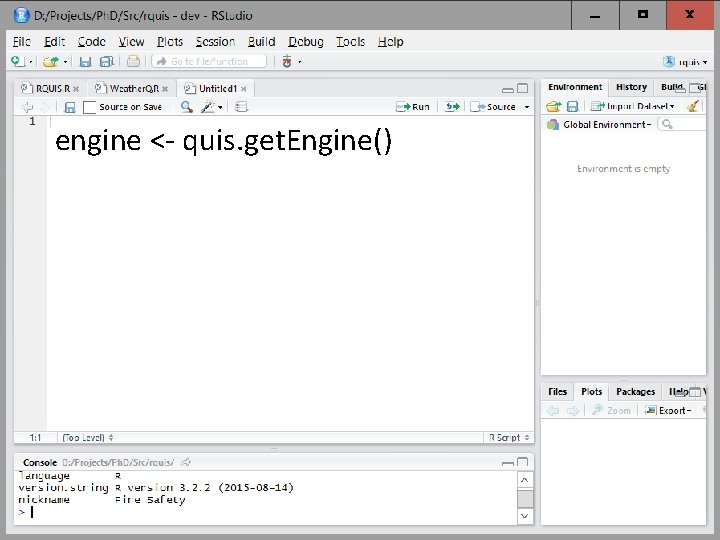Open the Tools menu
This screenshot has width=720, height=540.
[x=350, y=42]
